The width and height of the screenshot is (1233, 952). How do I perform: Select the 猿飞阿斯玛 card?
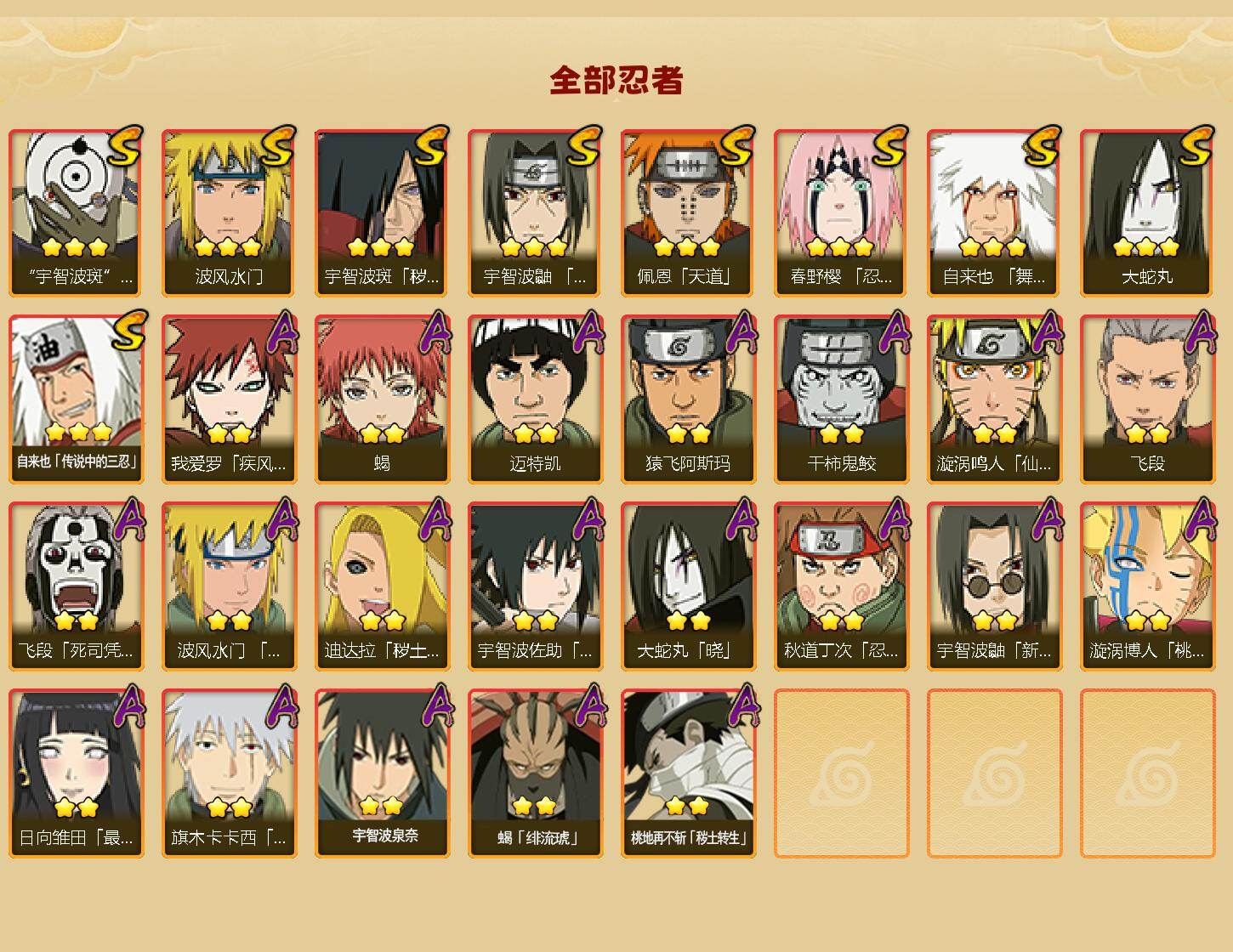click(689, 399)
